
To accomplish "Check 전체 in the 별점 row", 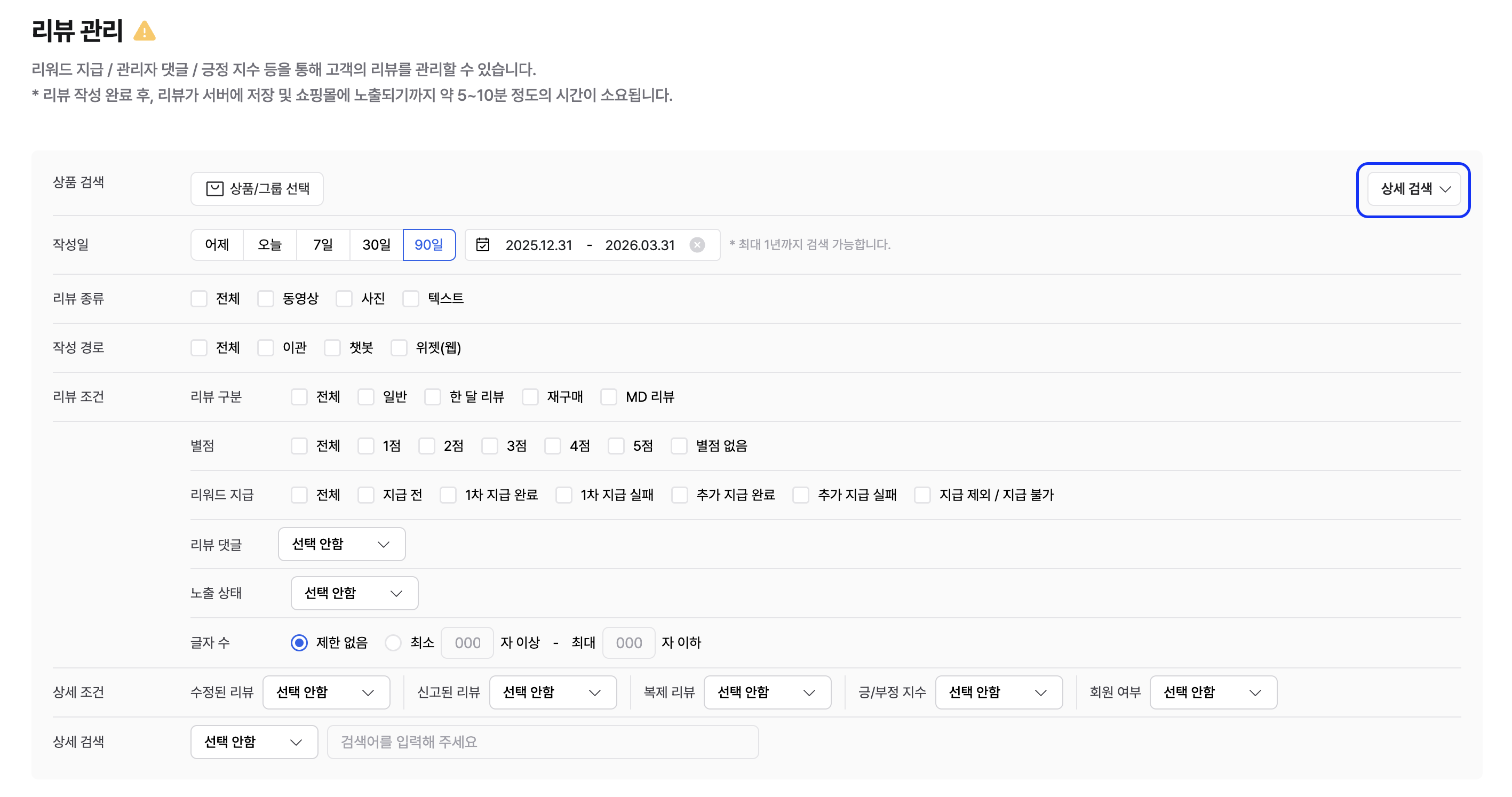I will tap(299, 447).
